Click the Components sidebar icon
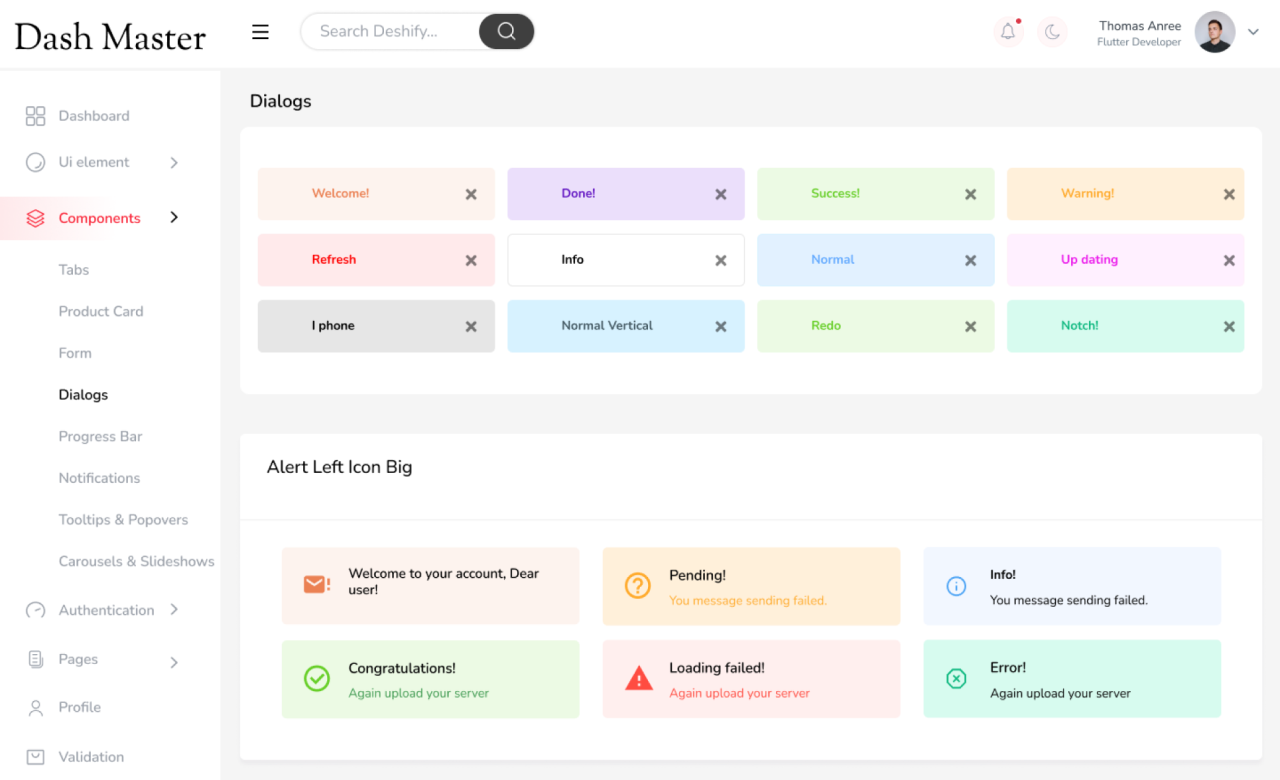This screenshot has height=780, width=1280. coord(35,217)
